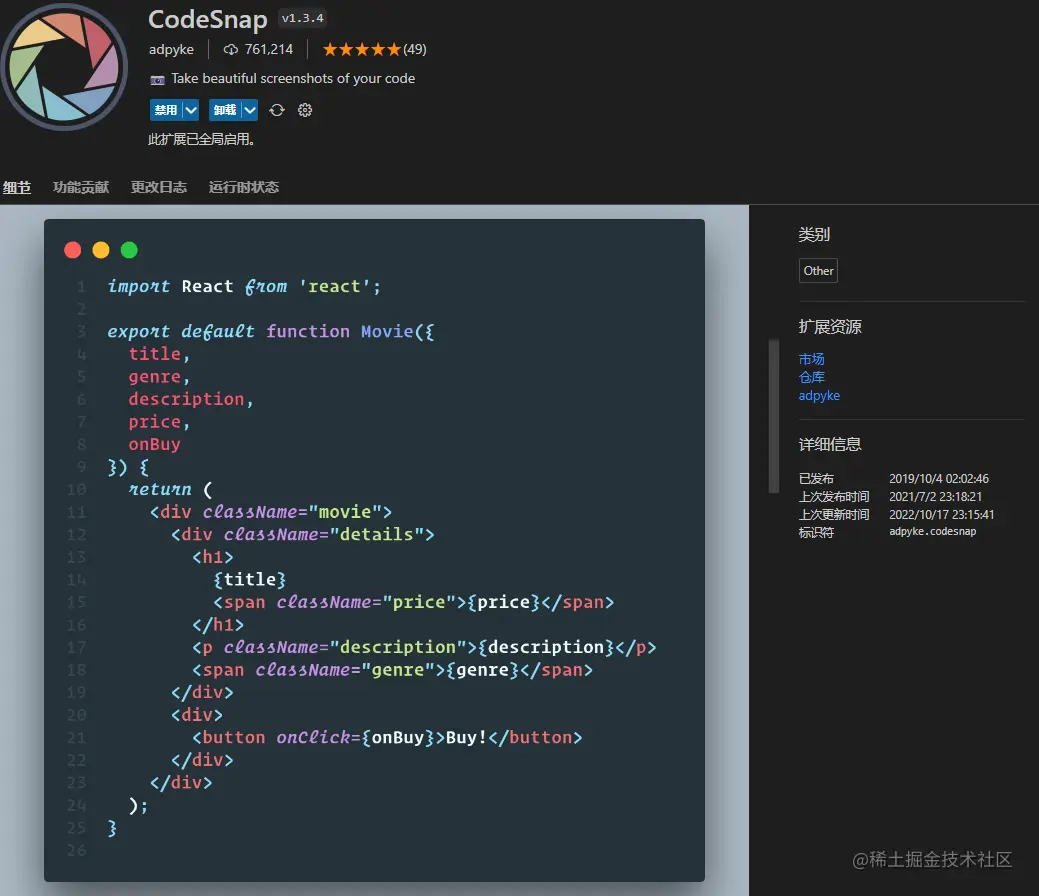The width and height of the screenshot is (1039, 896).
Task: Click the 卸载 uninstall button
Action: click(225, 110)
